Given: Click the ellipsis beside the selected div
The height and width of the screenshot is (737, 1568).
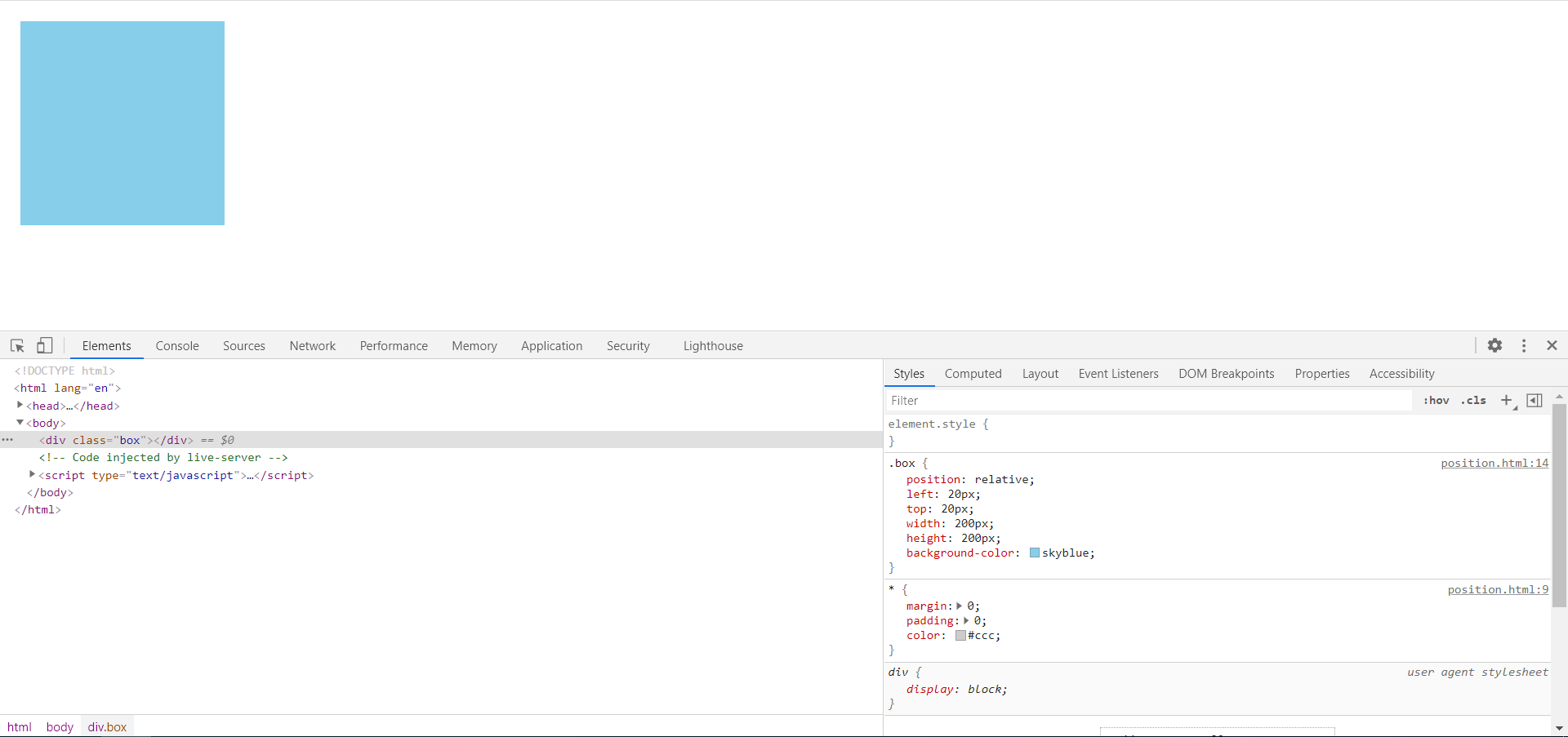Looking at the screenshot, I should pyautogui.click(x=7, y=440).
